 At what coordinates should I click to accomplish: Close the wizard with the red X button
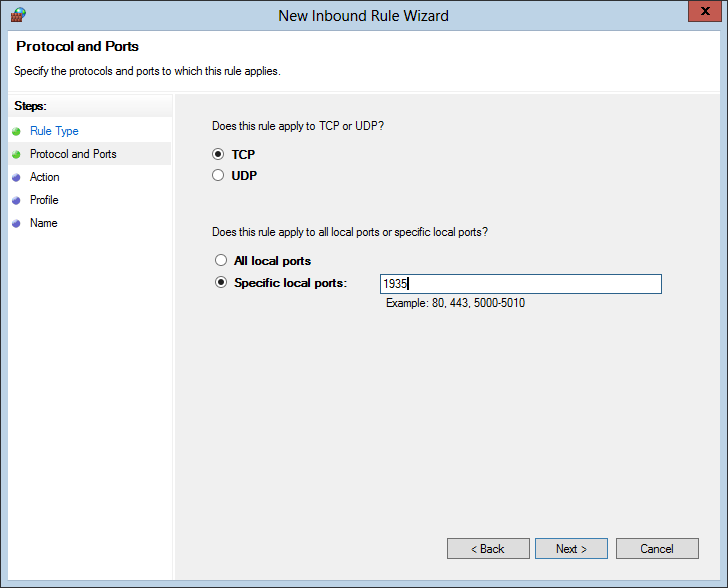(x=705, y=11)
